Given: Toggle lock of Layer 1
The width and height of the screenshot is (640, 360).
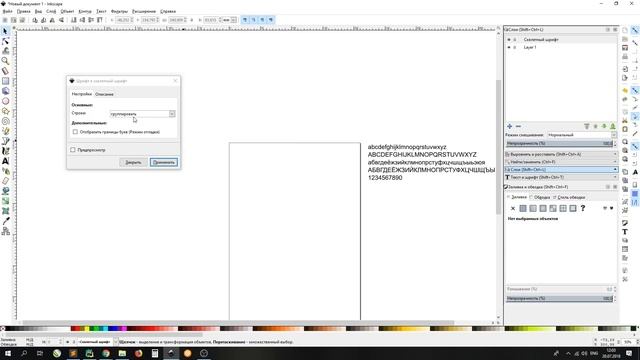Looking at the screenshot, I should pos(515,47).
